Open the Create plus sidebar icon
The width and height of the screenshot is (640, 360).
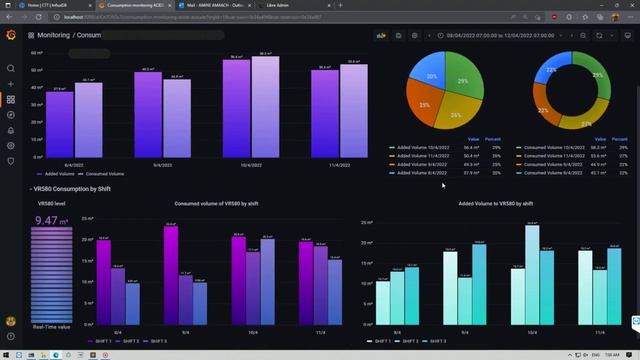click(x=11, y=84)
